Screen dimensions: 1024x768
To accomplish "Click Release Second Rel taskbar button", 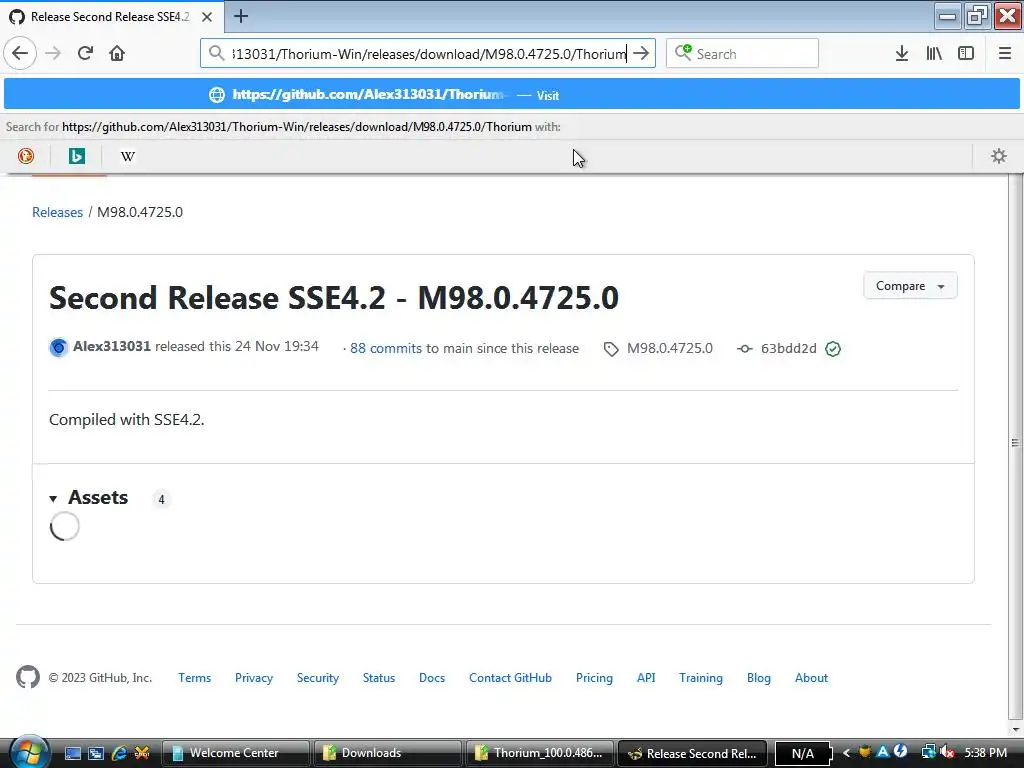I will coord(692,753).
